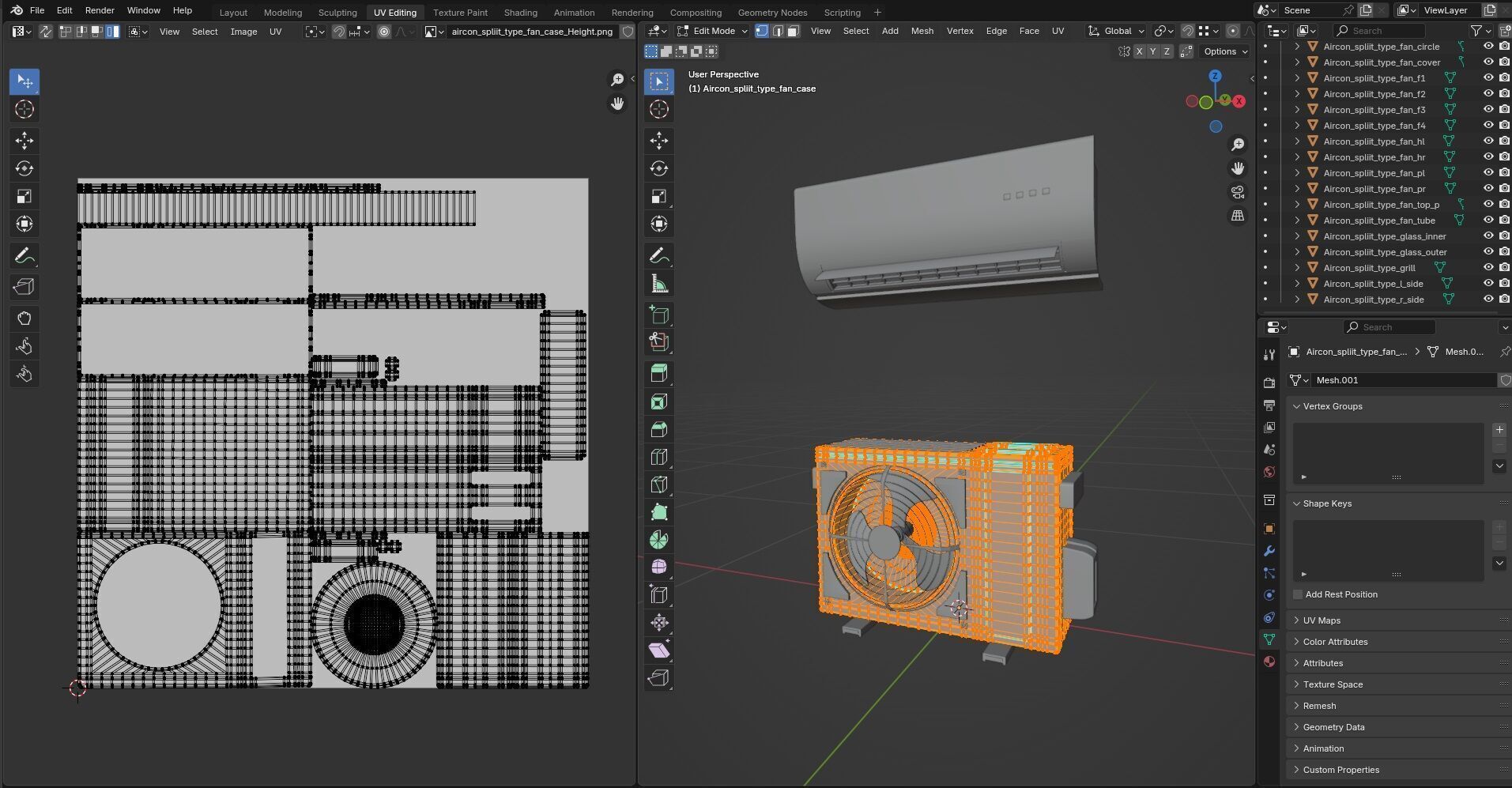Open the Window menu
1512x788 pixels.
143,10
